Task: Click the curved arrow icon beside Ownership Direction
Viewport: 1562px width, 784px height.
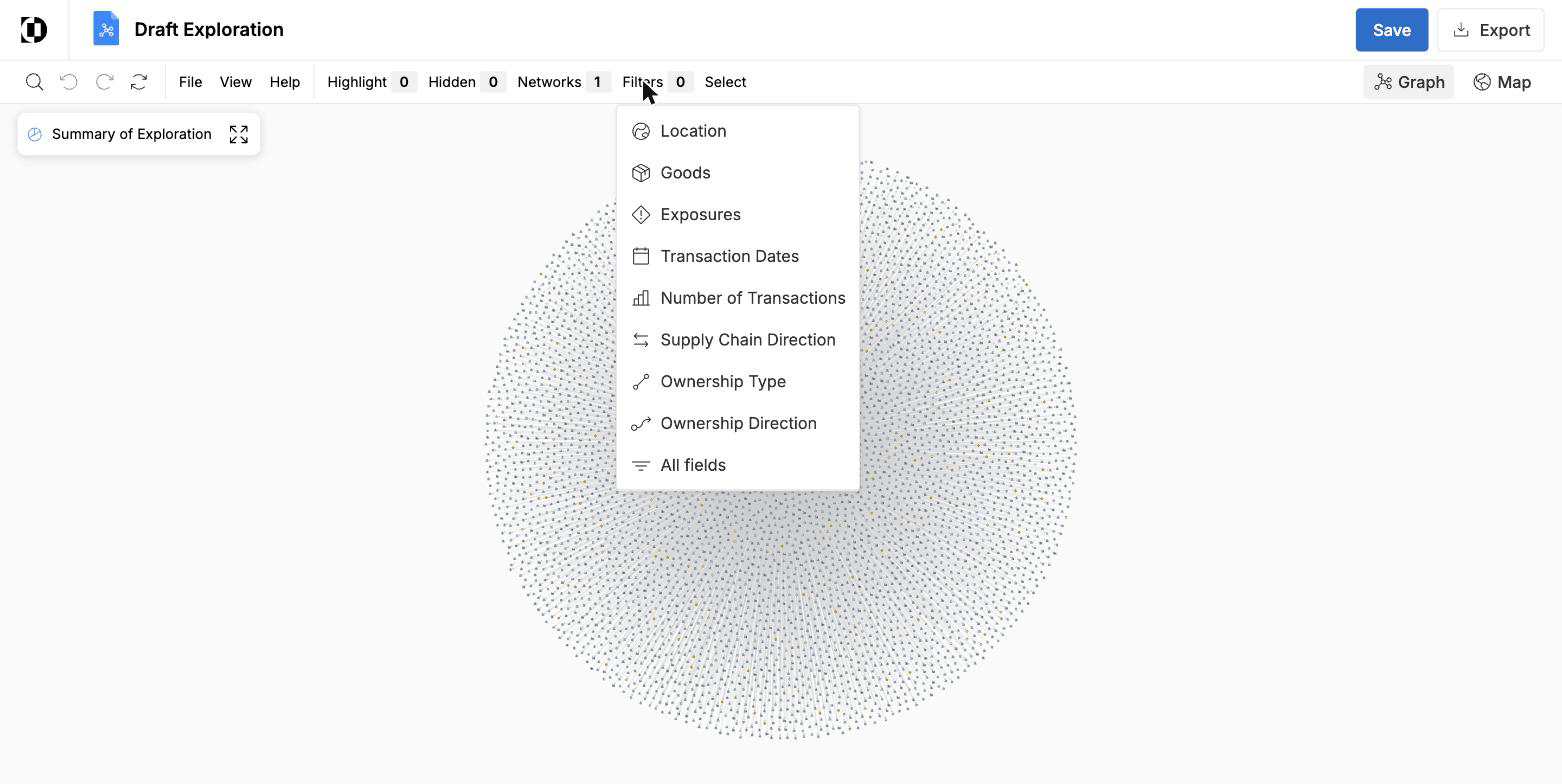Action: tap(641, 424)
